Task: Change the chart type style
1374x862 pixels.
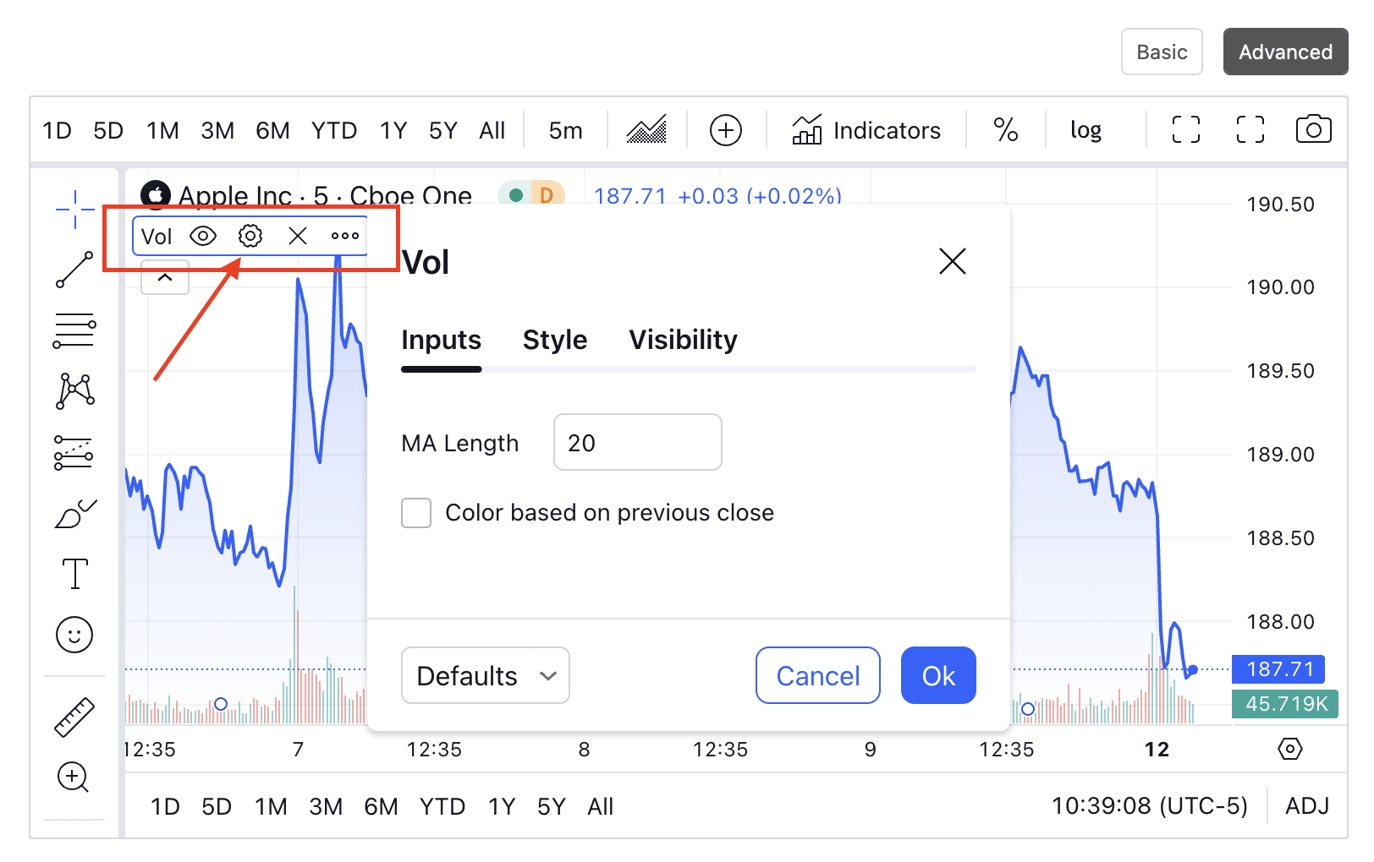Action: click(x=646, y=130)
